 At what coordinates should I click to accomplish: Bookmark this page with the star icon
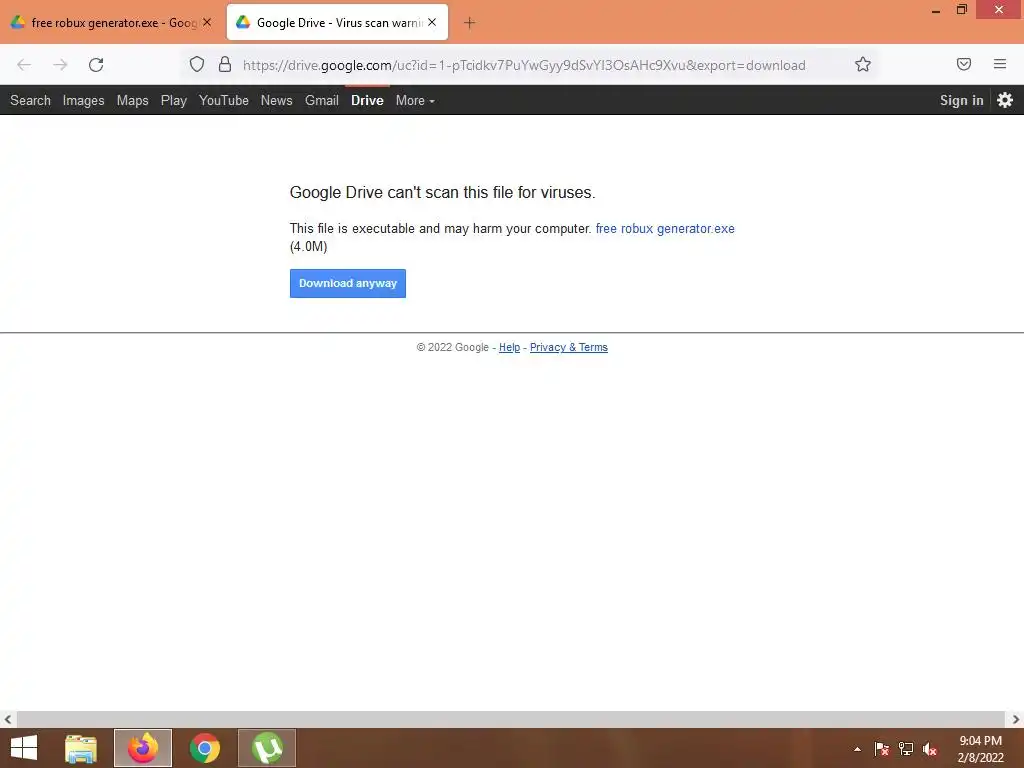pos(863,64)
